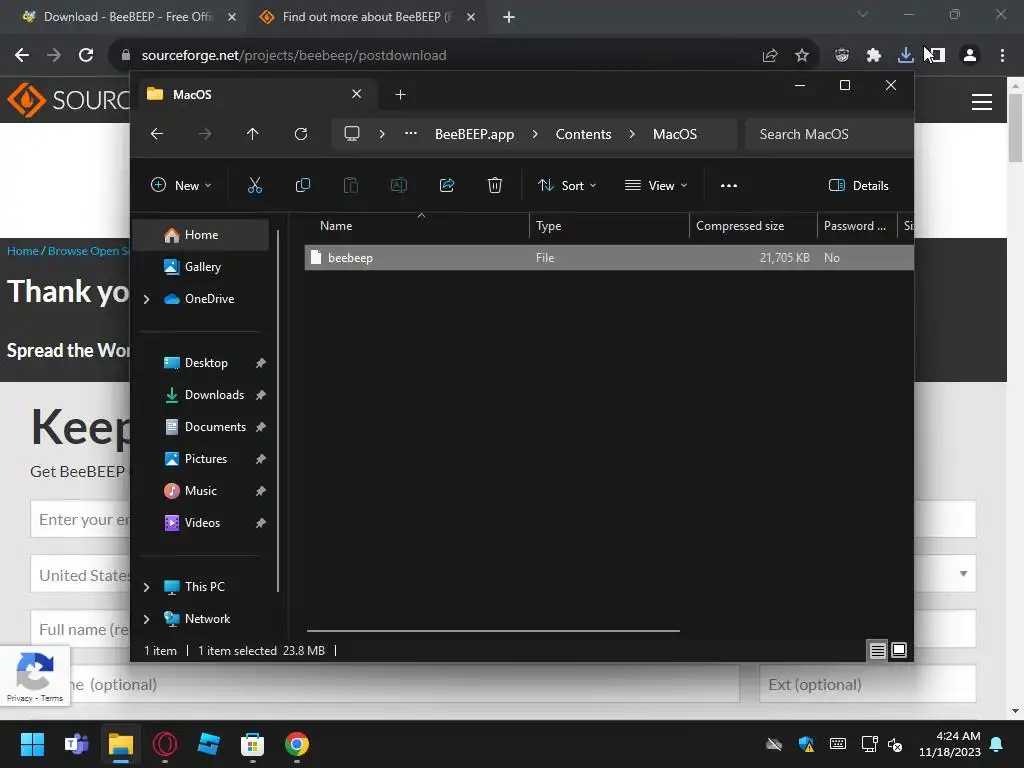Viewport: 1024px width, 768px height.
Task: Bookmark this page with star icon
Action: [802, 56]
